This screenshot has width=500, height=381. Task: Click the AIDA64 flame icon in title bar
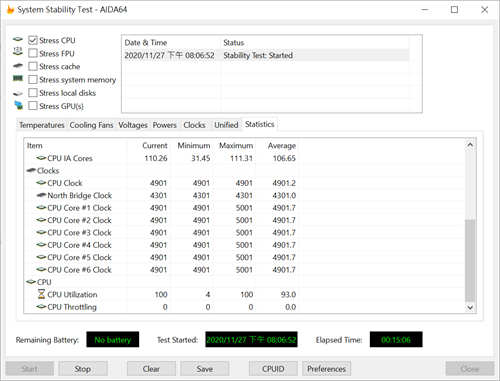pyautogui.click(x=10, y=10)
